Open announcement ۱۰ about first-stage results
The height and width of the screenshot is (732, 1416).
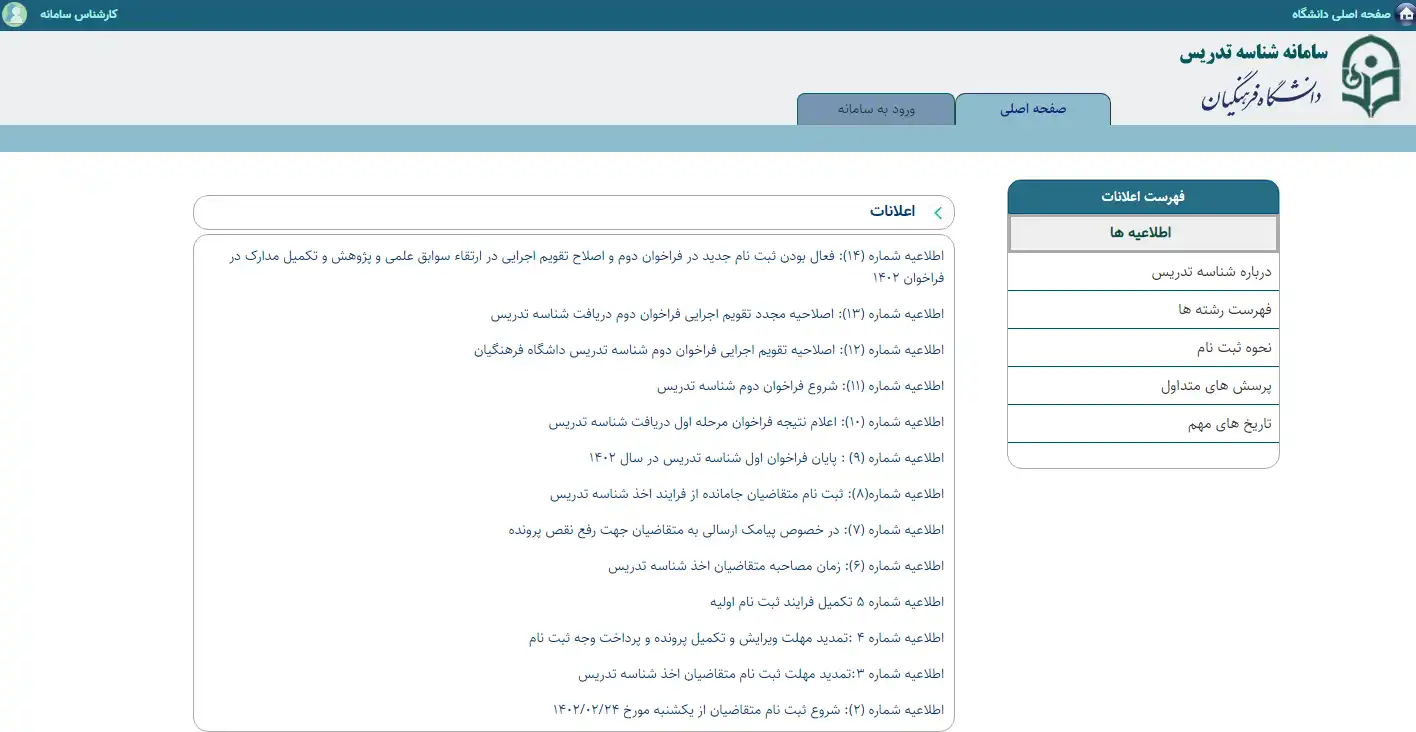[x=746, y=422]
